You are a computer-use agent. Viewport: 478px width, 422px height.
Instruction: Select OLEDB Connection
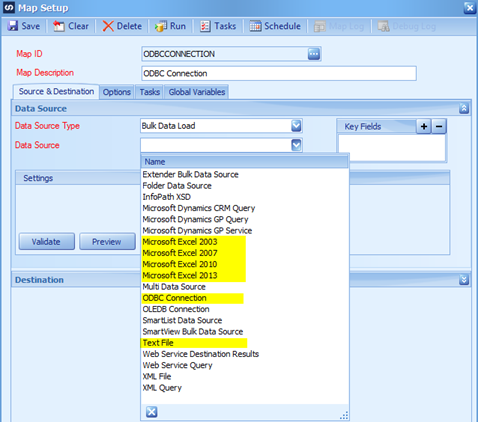(x=245, y=309)
